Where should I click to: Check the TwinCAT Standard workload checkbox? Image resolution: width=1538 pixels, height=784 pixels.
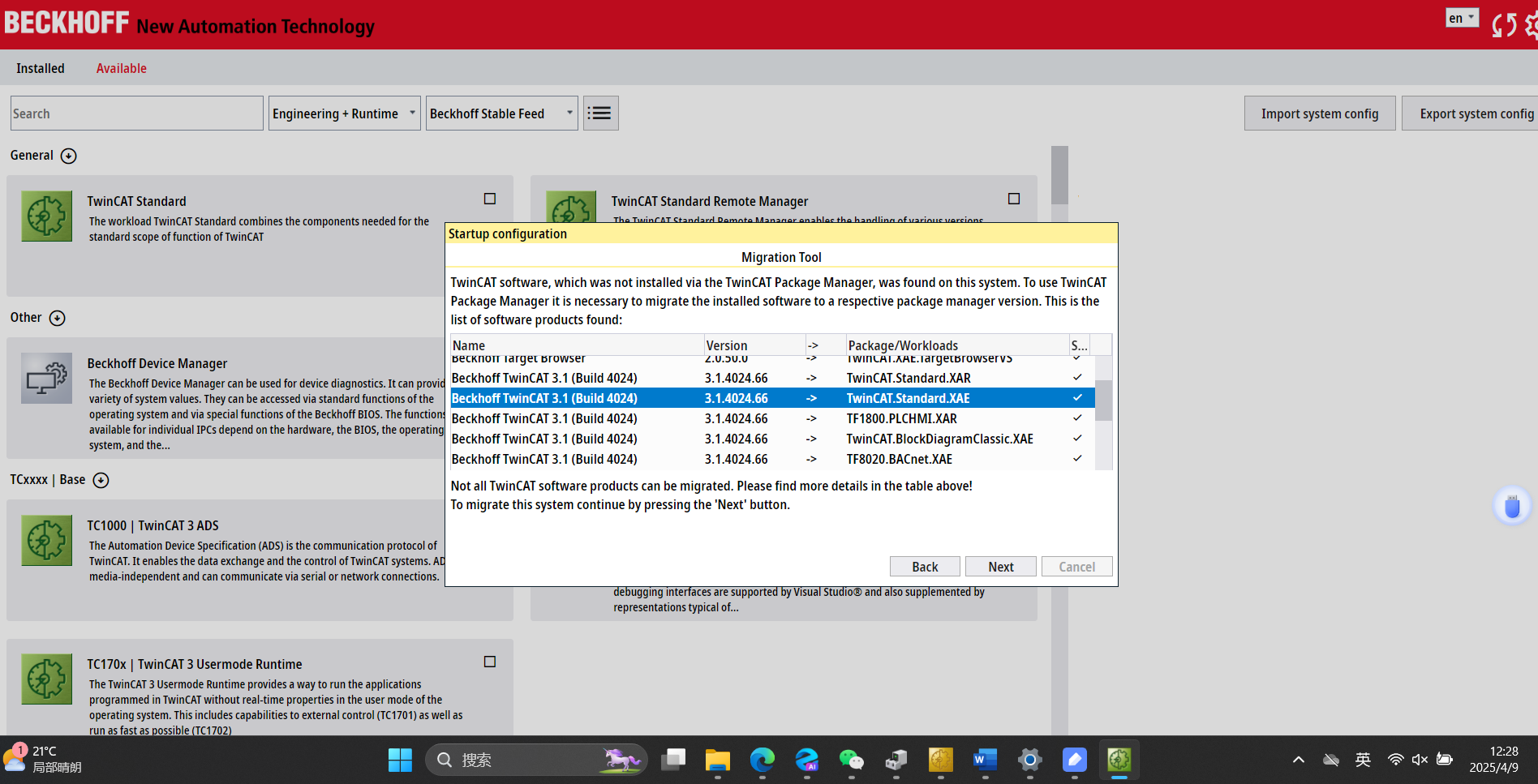point(490,199)
